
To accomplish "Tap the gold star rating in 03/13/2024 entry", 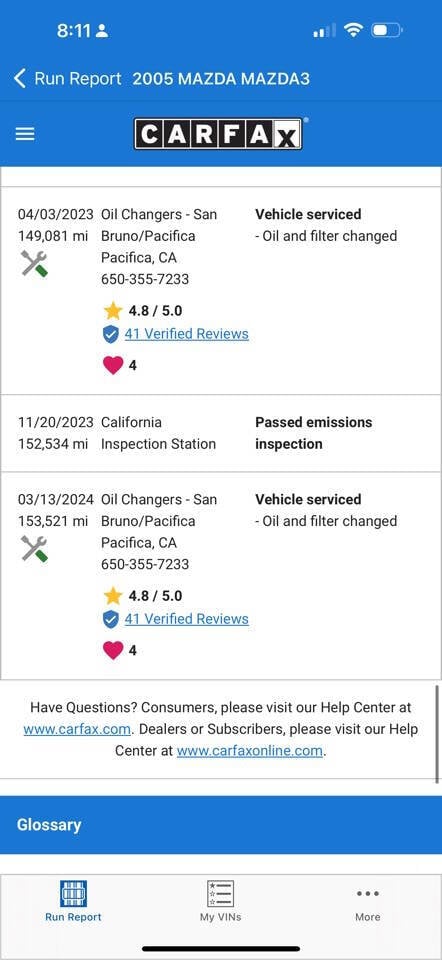I will [113, 596].
